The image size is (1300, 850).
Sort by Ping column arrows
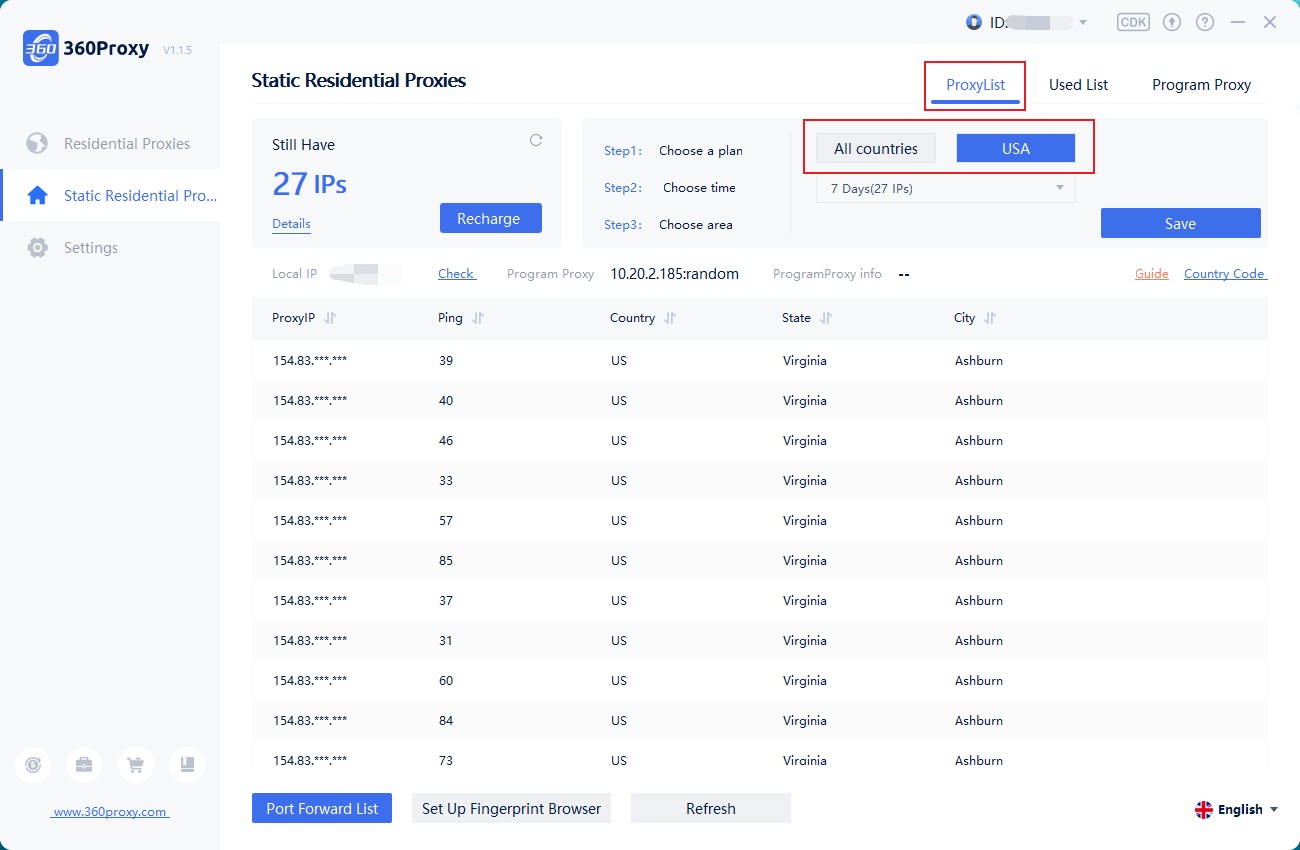click(x=478, y=318)
